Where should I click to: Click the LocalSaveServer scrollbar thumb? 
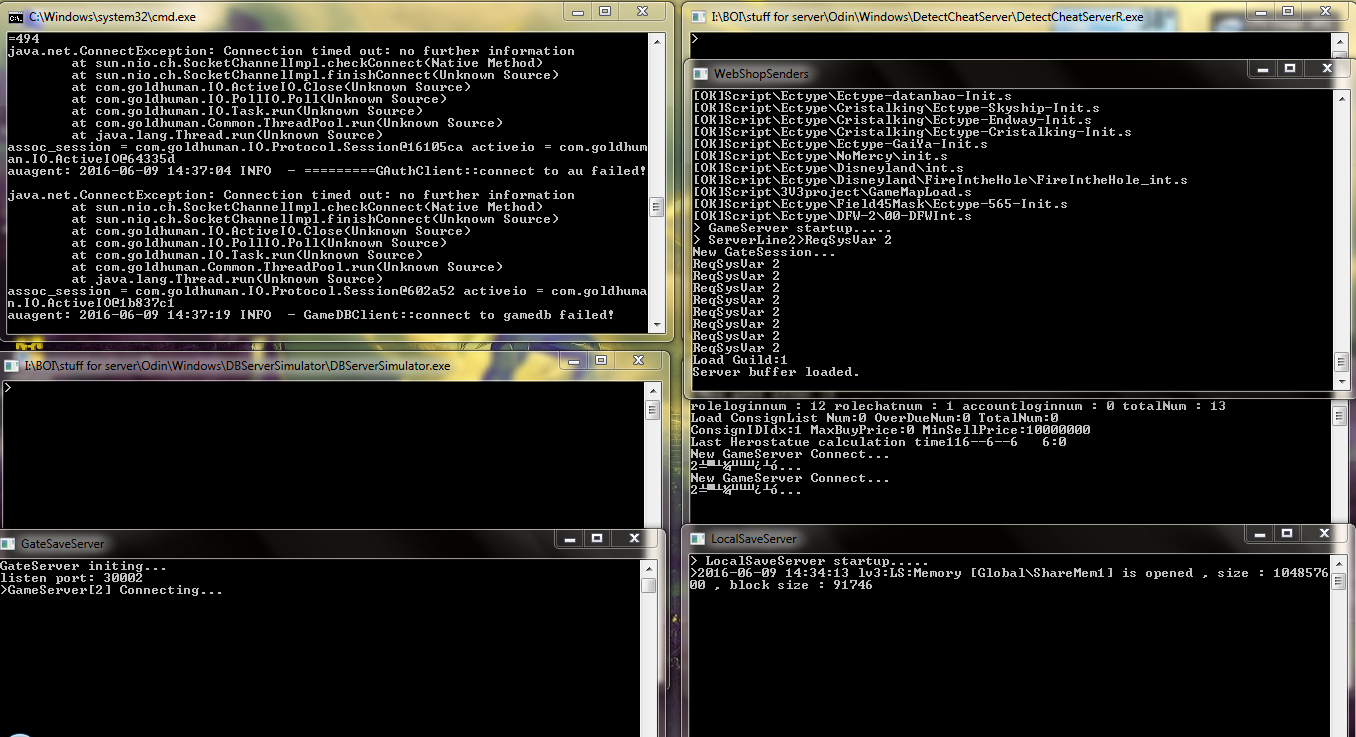(1338, 582)
